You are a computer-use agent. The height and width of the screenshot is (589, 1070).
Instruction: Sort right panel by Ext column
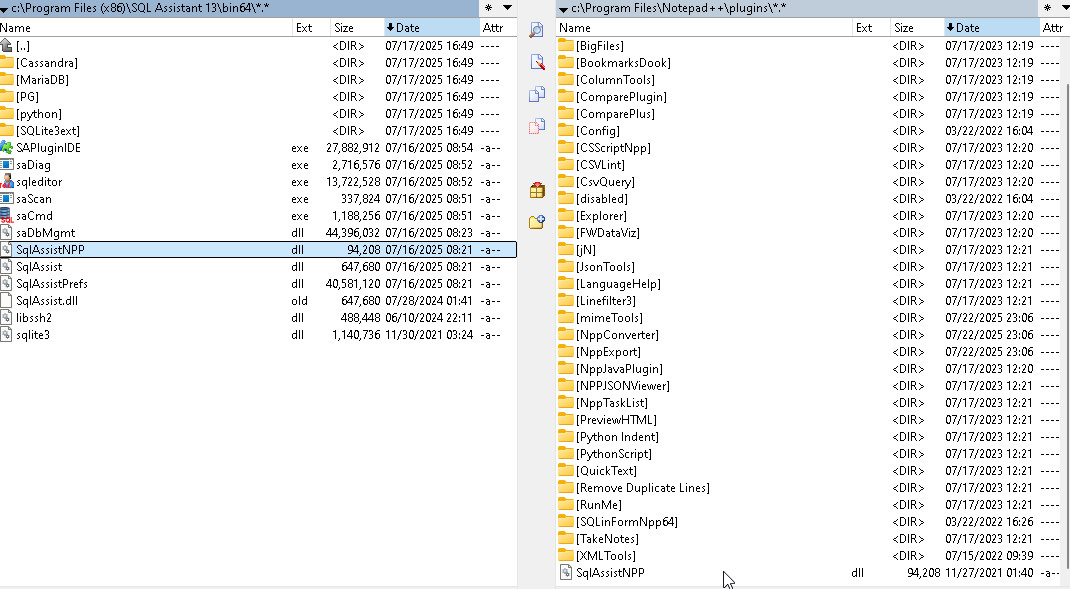[x=871, y=28]
